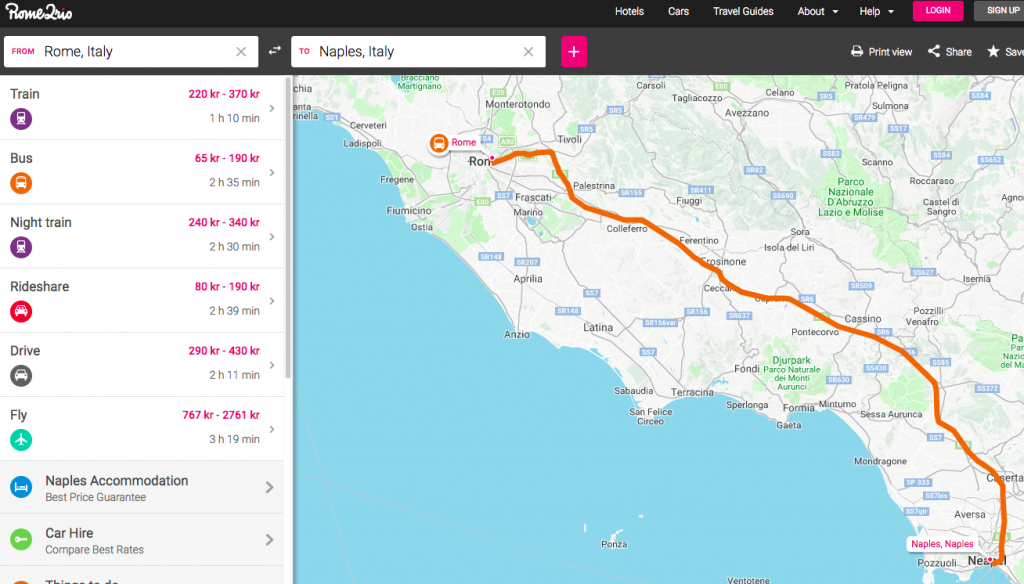Open Car Hire via its chevron
Viewport: 1024px width, 584px height.
[269, 540]
